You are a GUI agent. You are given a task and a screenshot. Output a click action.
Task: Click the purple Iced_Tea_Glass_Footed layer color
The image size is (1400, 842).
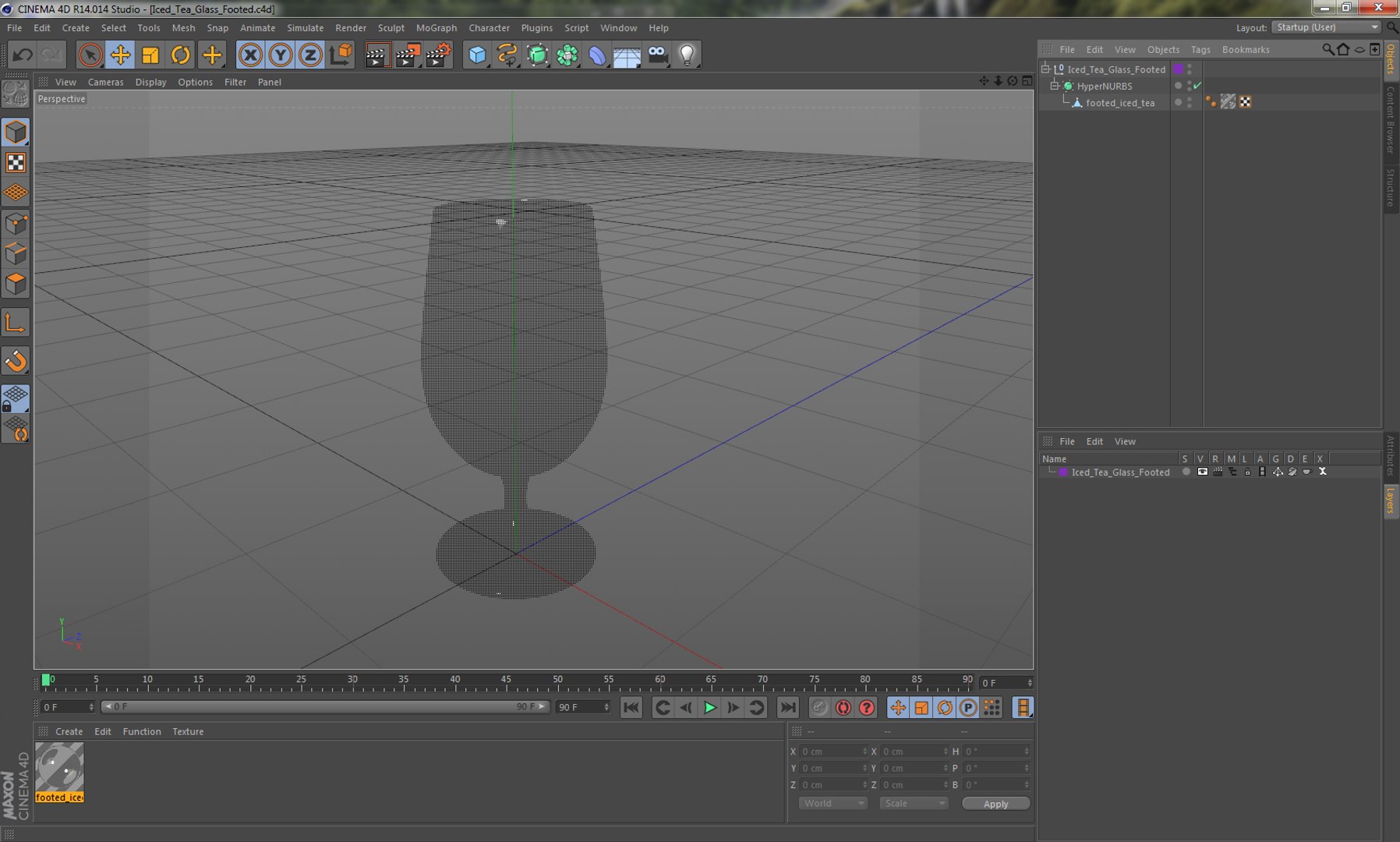pos(1062,472)
